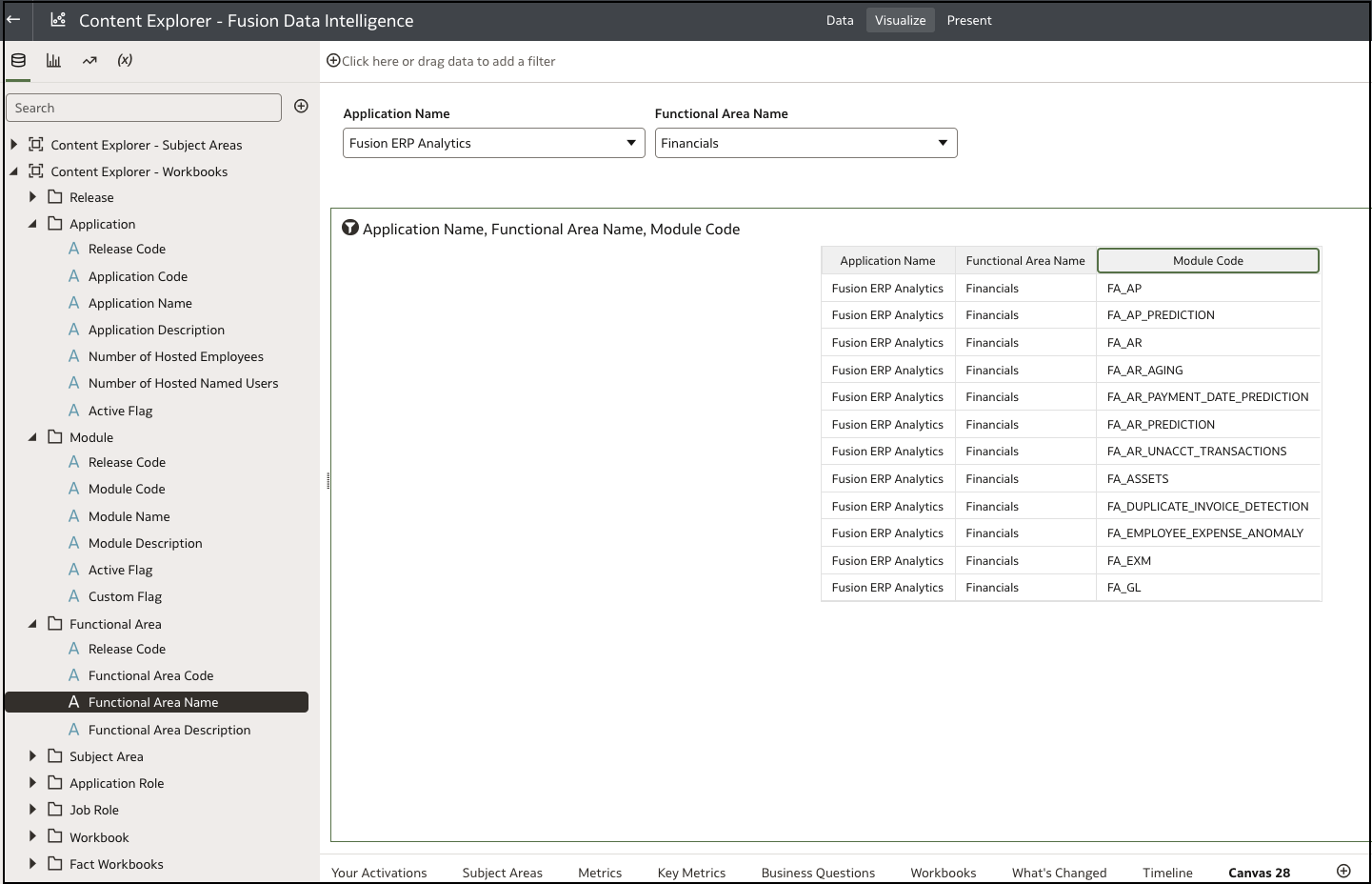Click the add canvas plus icon
Viewport: 1372px width, 884px height.
point(1343,870)
